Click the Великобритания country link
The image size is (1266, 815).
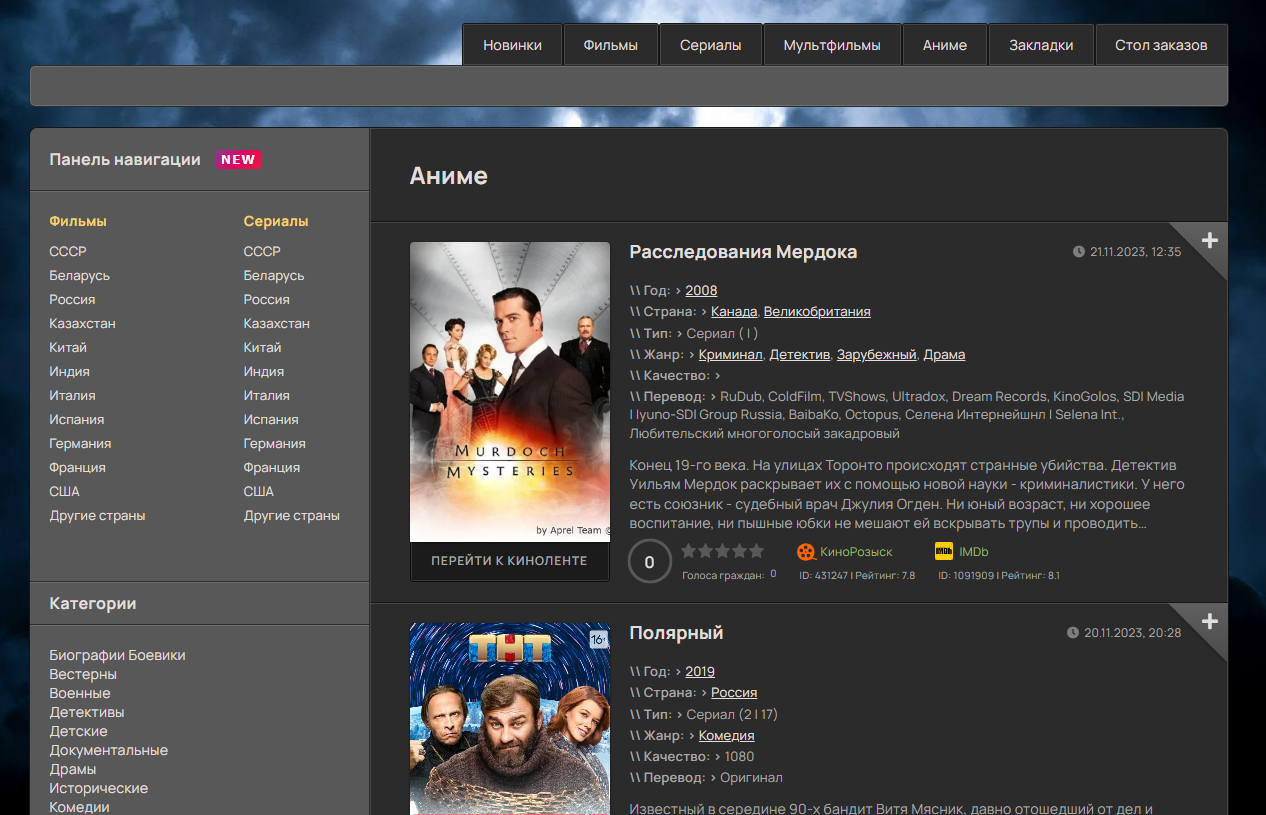(x=817, y=311)
